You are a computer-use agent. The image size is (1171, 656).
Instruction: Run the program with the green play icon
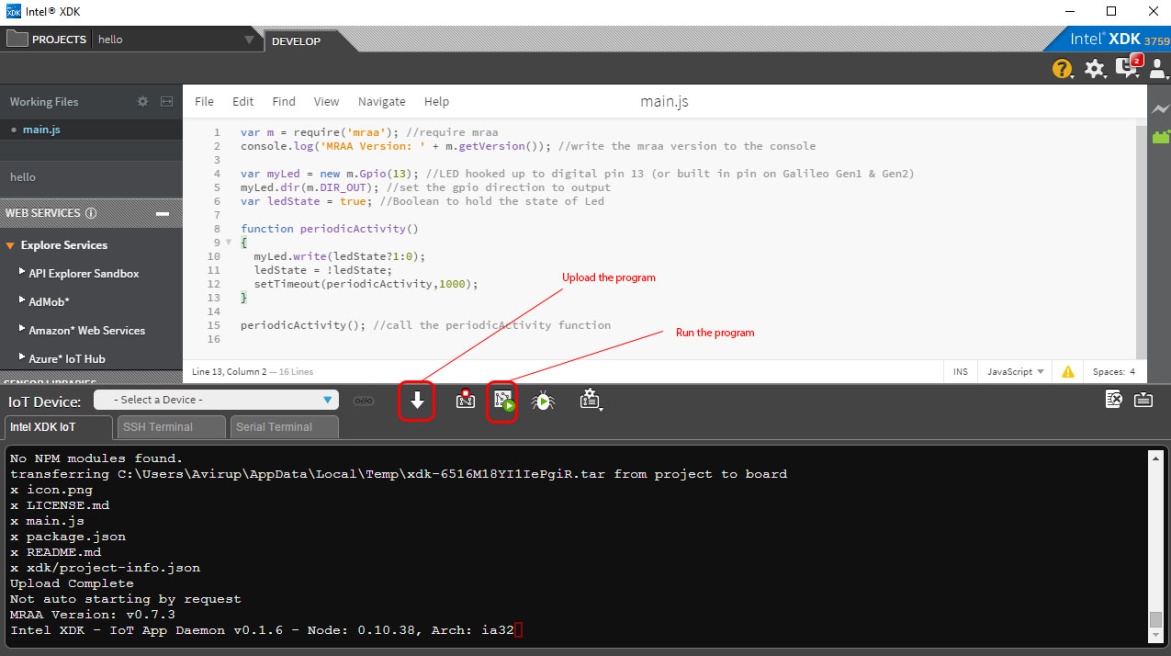point(503,401)
